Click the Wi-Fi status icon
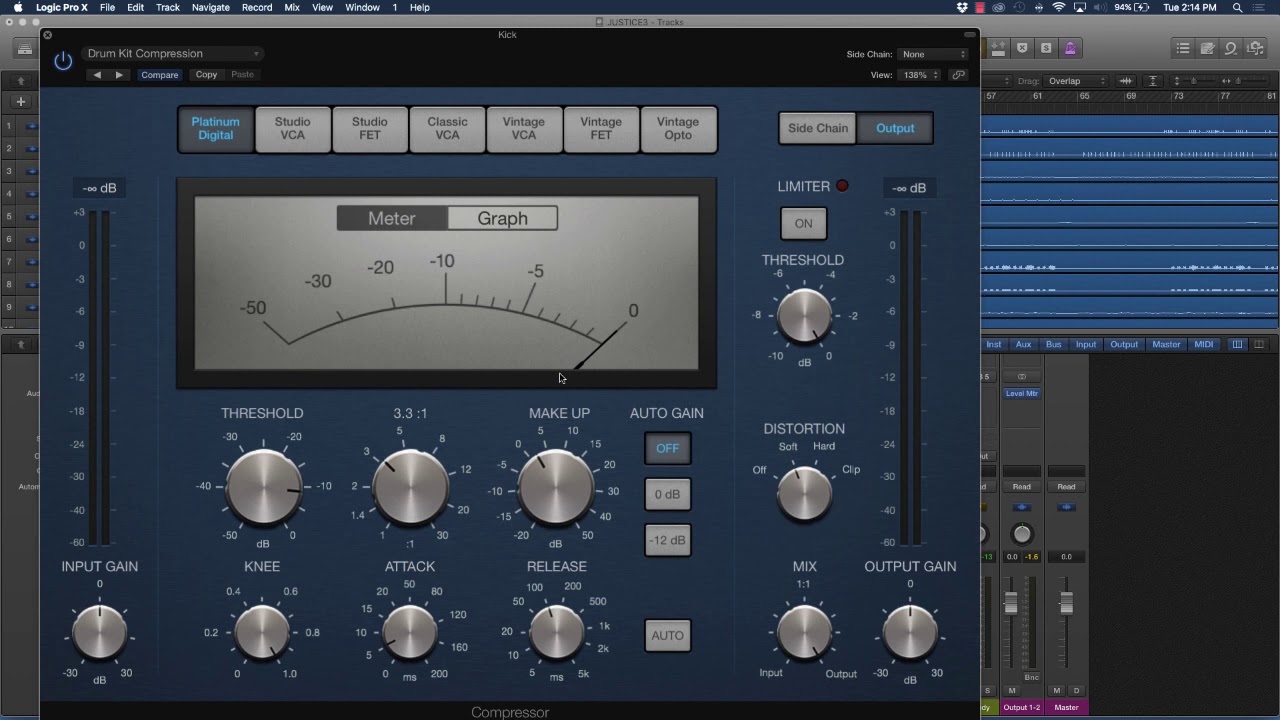Viewport: 1280px width, 720px height. (1059, 7)
